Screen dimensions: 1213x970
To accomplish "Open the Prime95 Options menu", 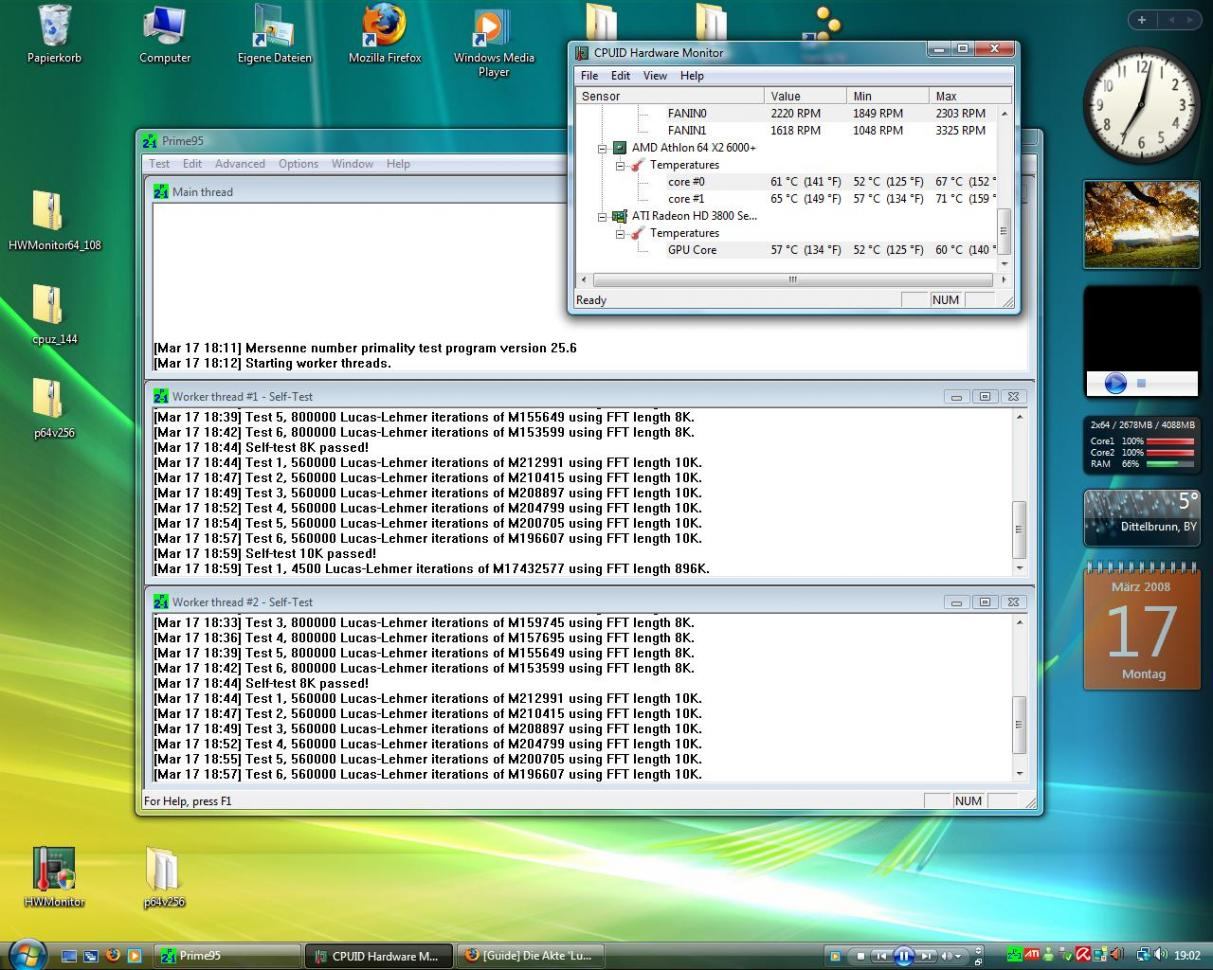I will click(x=298, y=164).
